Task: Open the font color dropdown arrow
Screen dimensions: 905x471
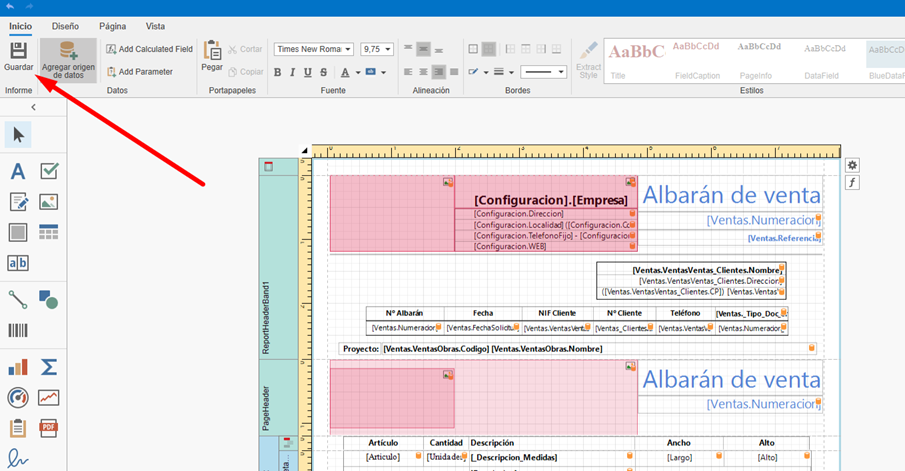Action: 358,72
